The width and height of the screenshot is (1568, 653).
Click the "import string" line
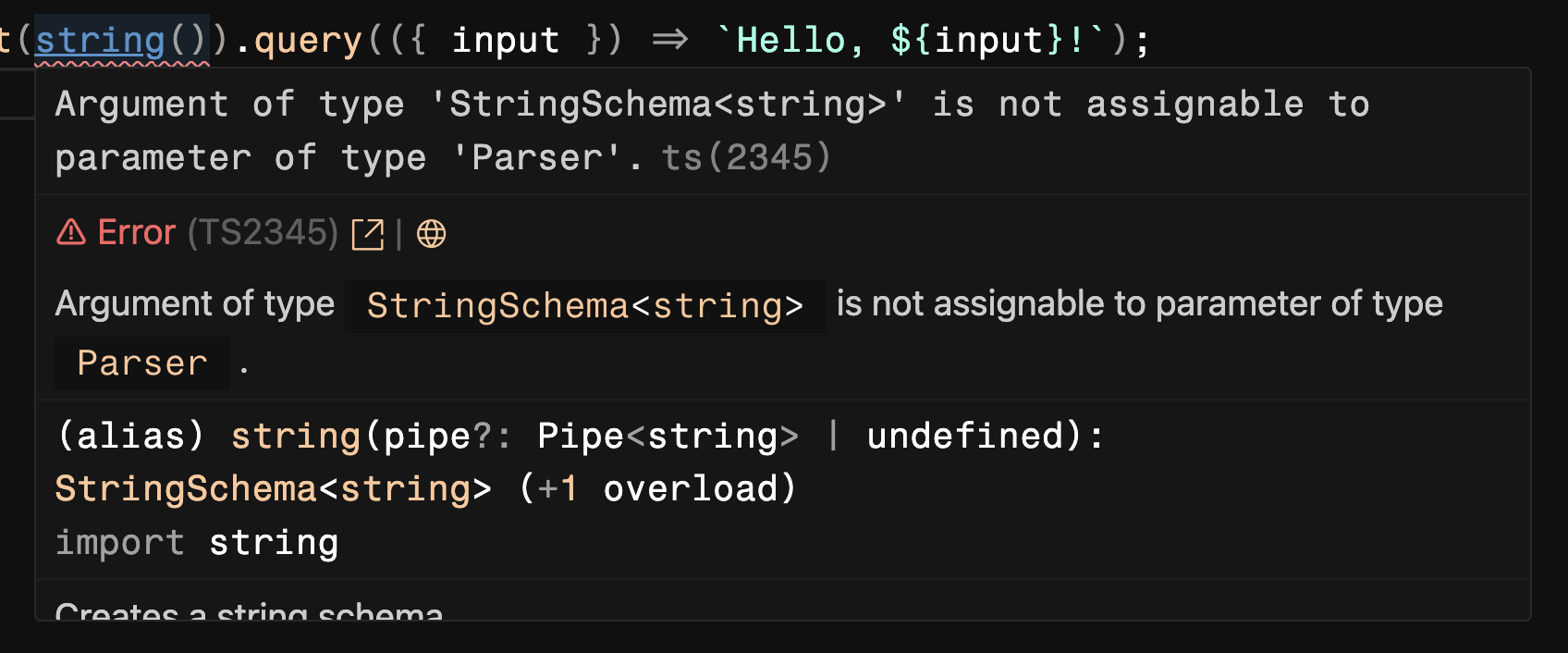pos(197,543)
